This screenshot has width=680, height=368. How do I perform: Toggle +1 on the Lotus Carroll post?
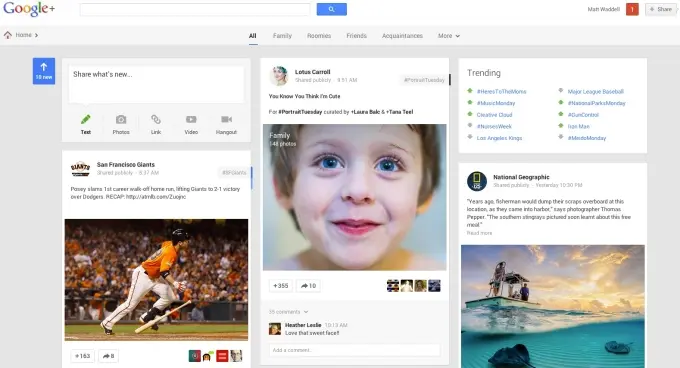pos(281,286)
